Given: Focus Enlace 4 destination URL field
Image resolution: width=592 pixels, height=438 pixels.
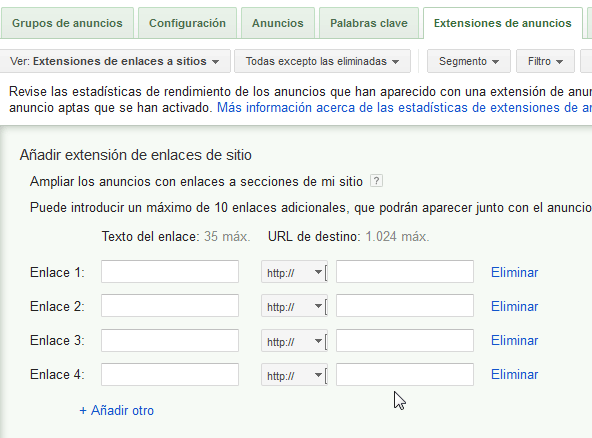Looking at the screenshot, I should pos(405,374).
